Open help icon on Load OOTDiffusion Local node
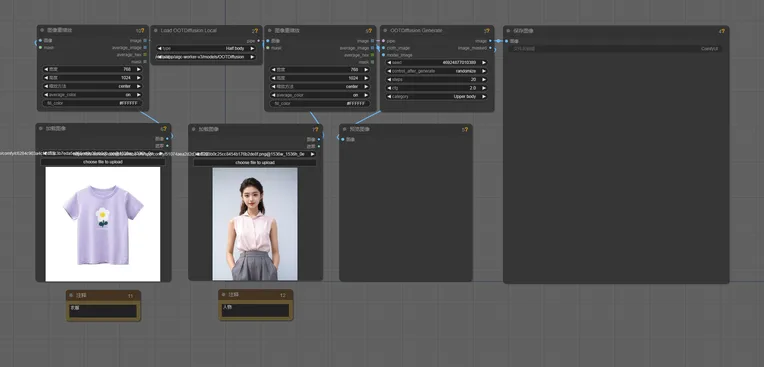The width and height of the screenshot is (764, 367). pyautogui.click(x=255, y=31)
